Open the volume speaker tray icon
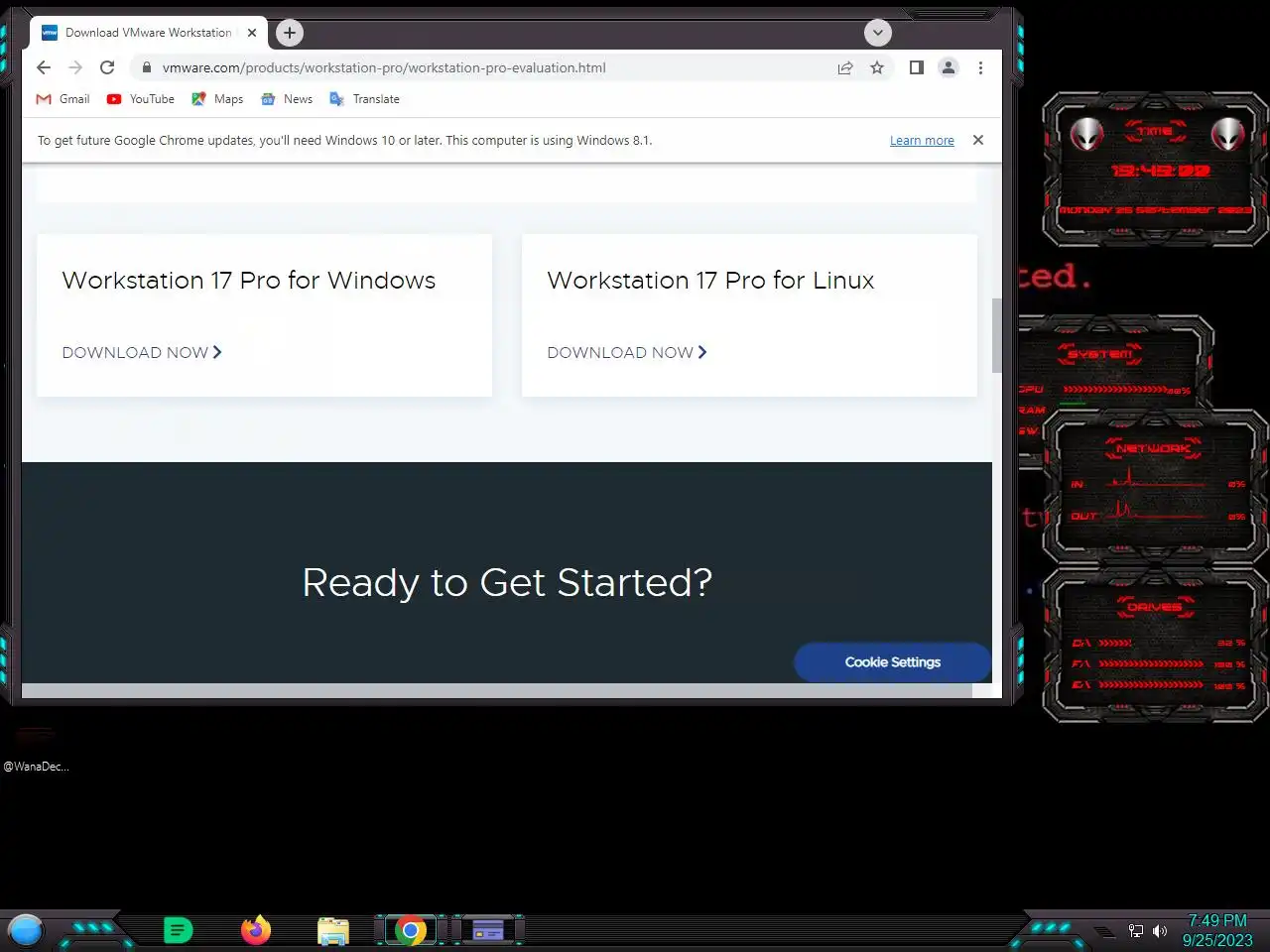Image resolution: width=1270 pixels, height=952 pixels. (x=1160, y=931)
